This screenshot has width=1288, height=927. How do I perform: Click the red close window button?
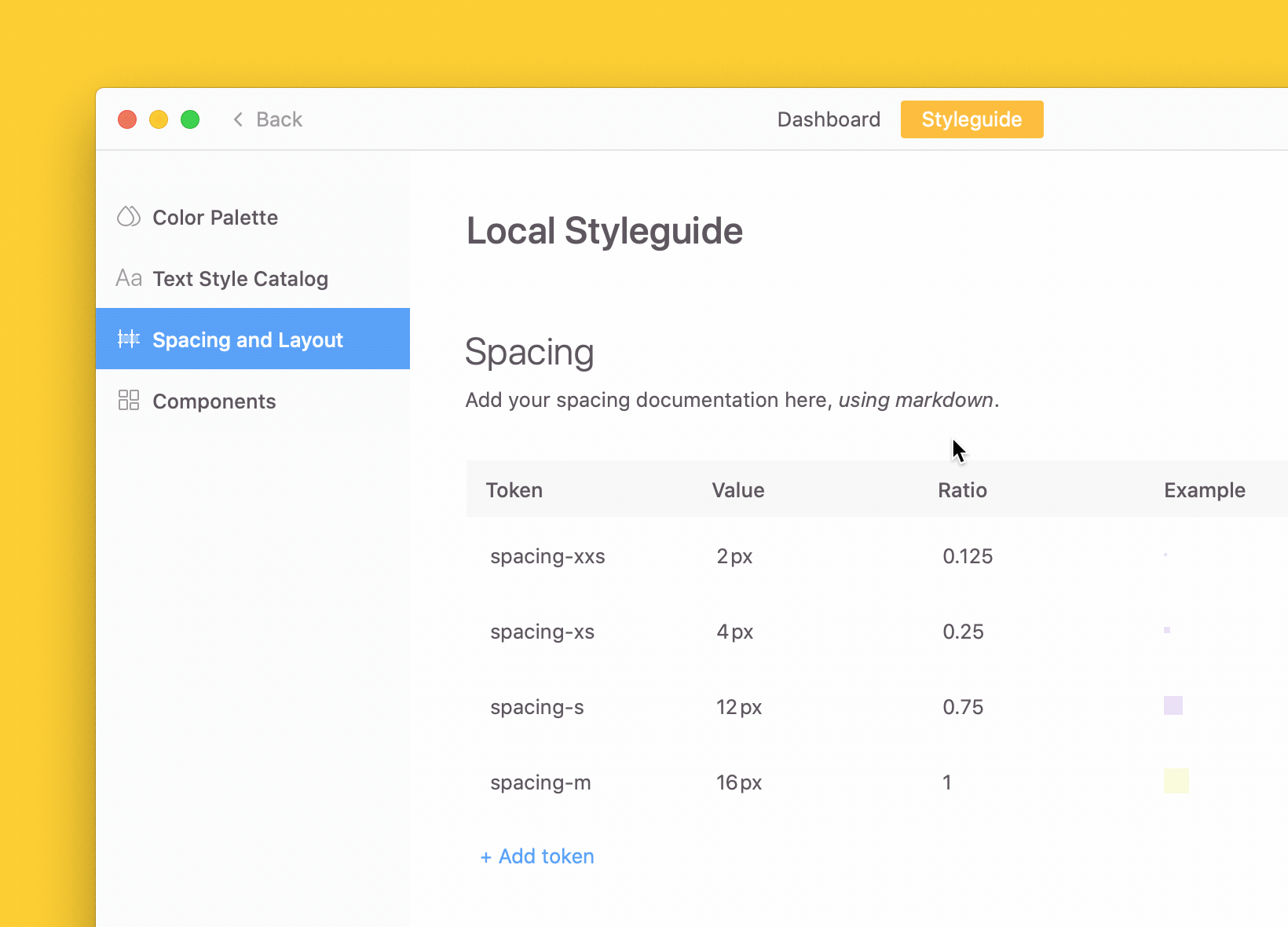(x=127, y=119)
